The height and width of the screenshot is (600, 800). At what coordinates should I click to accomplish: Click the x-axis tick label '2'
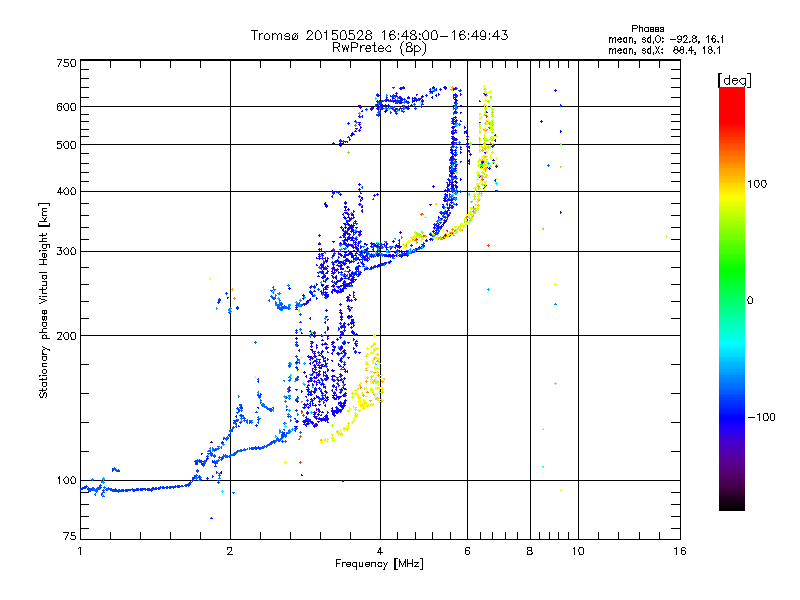click(x=230, y=551)
